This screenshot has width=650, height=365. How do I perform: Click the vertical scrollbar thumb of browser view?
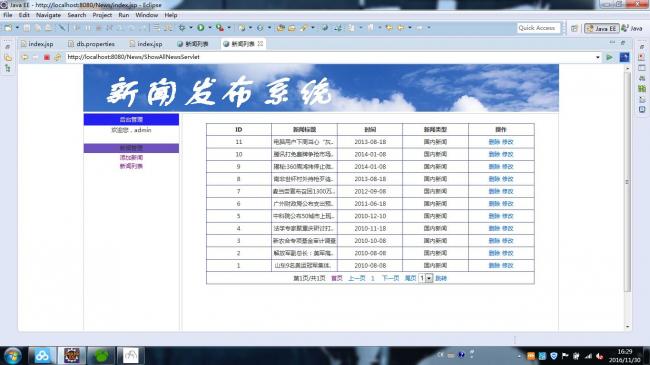point(627,182)
